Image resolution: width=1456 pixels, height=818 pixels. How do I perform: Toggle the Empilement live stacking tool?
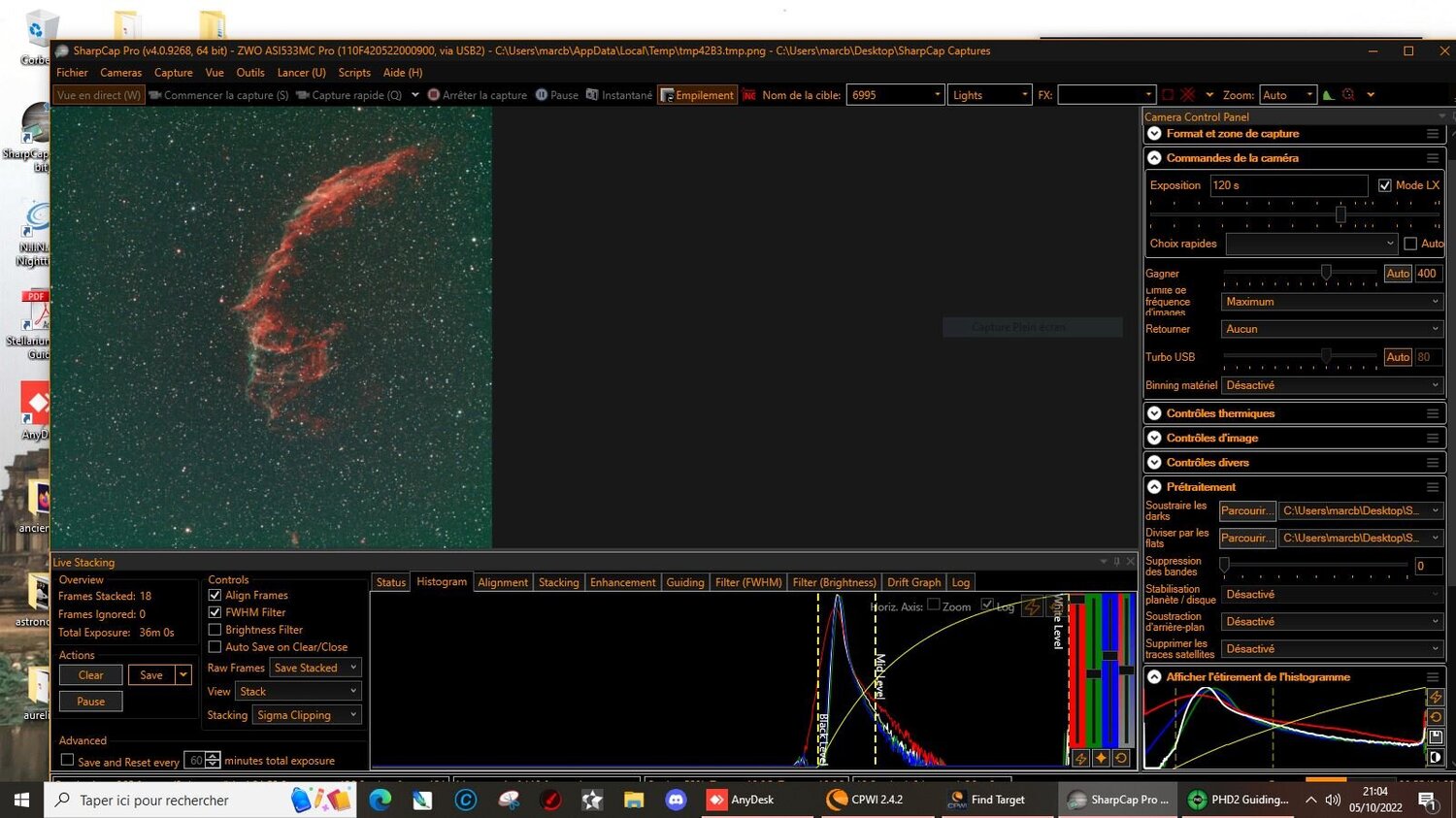[697, 95]
